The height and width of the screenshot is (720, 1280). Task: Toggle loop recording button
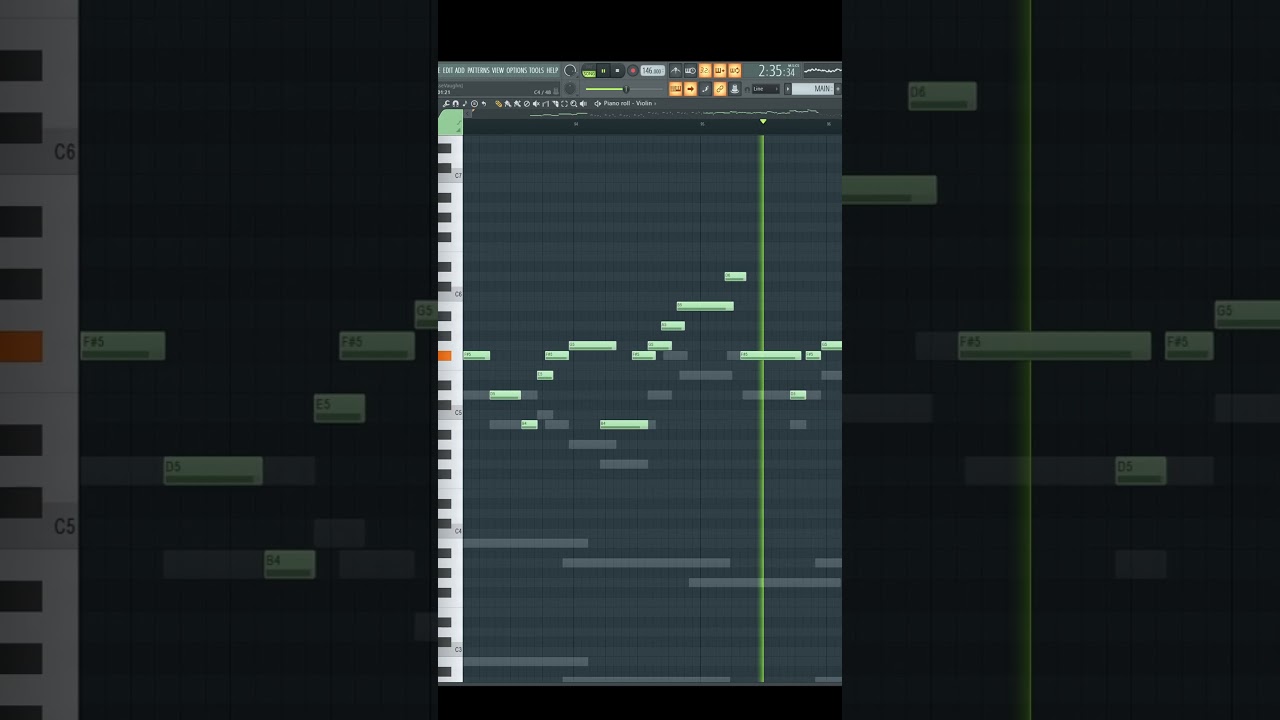pyautogui.click(x=734, y=70)
